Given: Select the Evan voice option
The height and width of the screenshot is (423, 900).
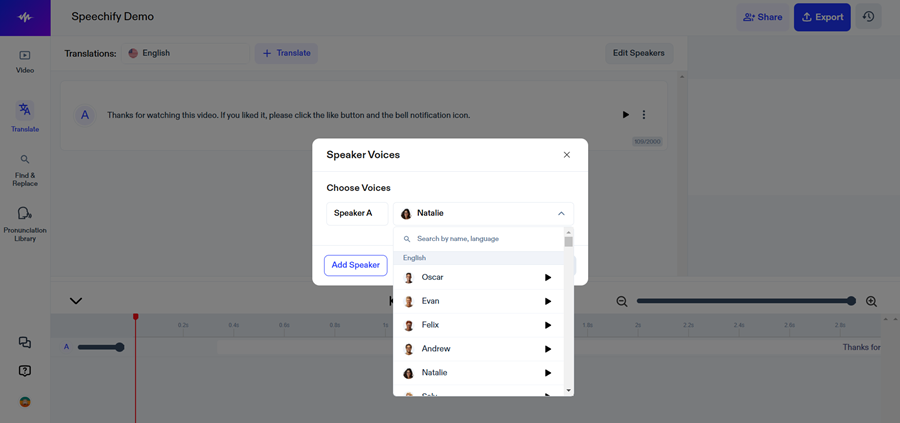Looking at the screenshot, I should pyautogui.click(x=431, y=301).
